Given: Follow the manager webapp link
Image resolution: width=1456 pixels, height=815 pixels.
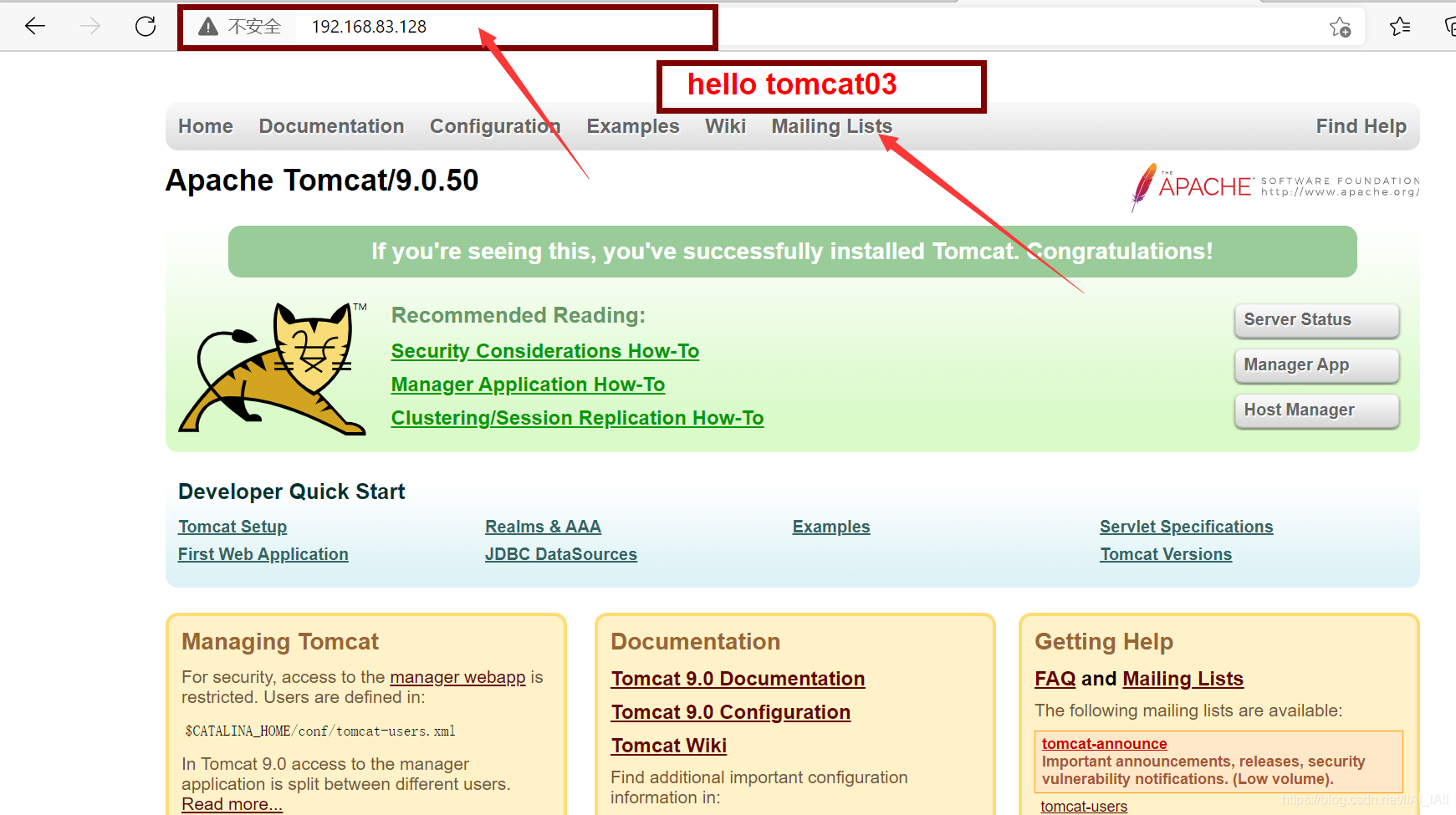Looking at the screenshot, I should [457, 677].
